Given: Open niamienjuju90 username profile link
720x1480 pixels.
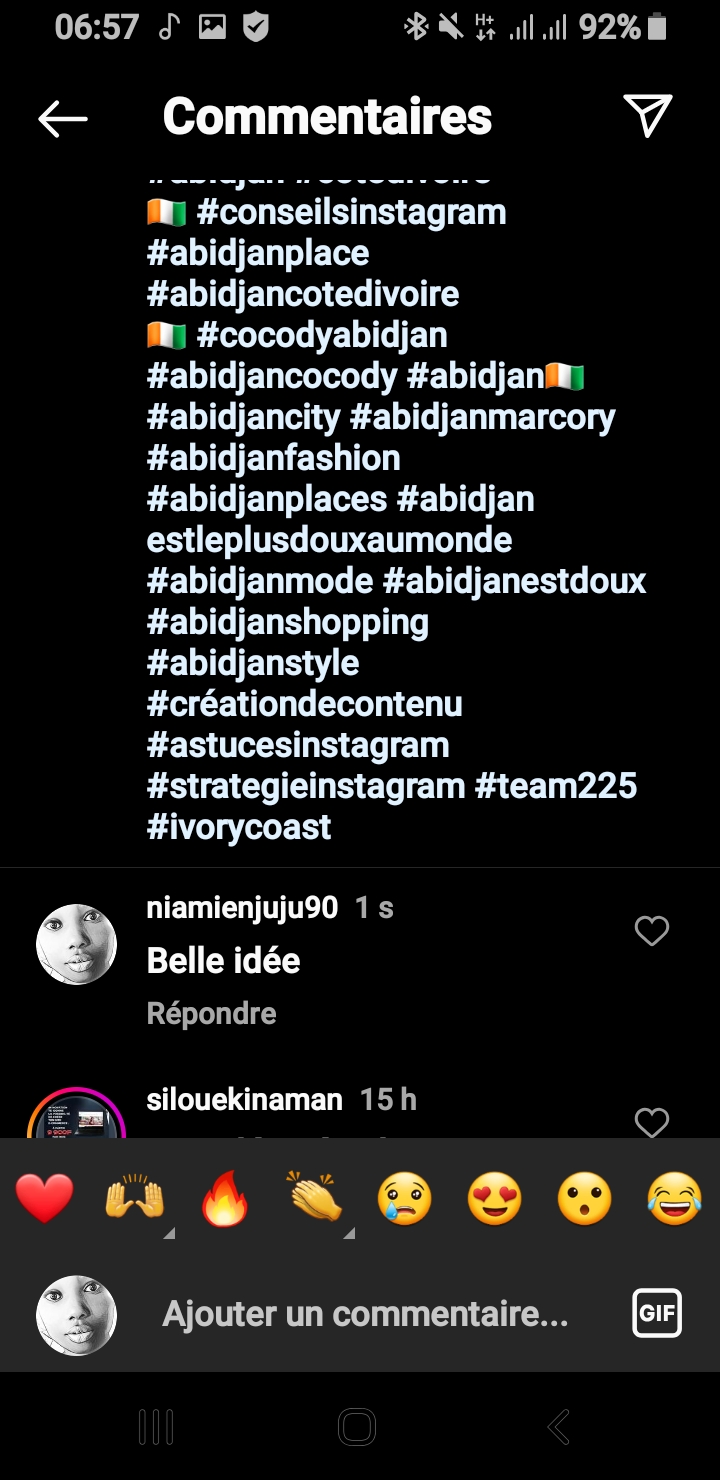Looking at the screenshot, I should pos(242,907).
